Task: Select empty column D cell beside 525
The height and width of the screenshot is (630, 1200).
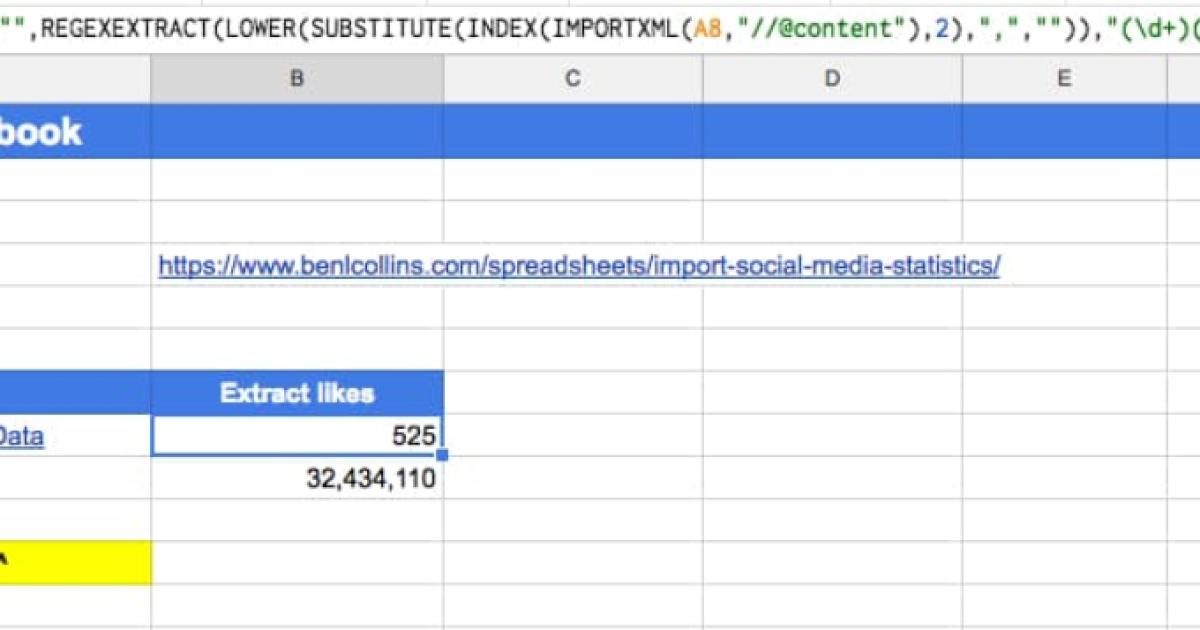Action: [x=832, y=436]
